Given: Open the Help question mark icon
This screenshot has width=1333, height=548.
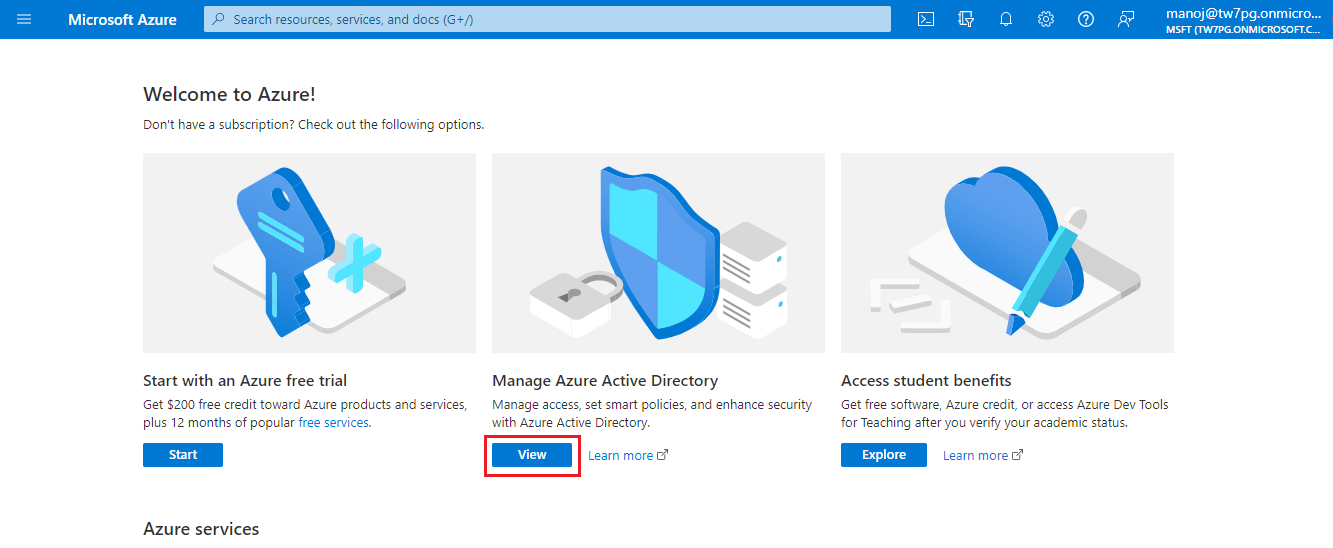Looking at the screenshot, I should [1086, 19].
